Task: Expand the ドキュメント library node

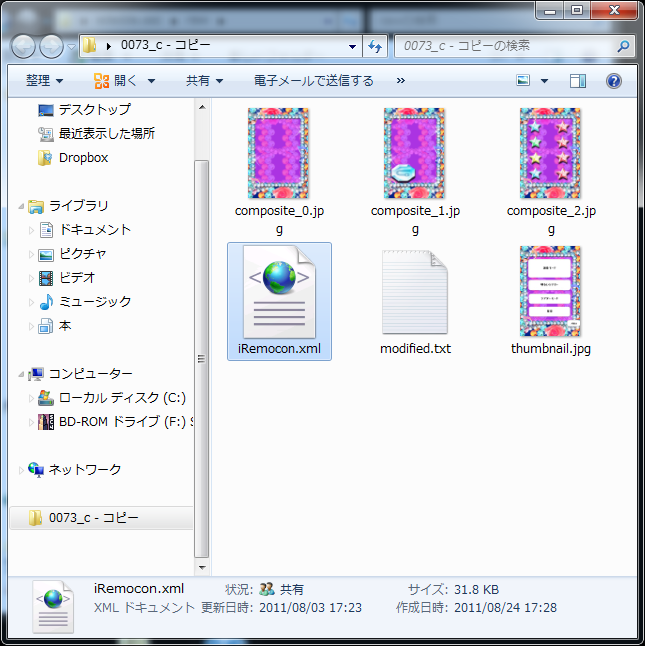Action: (31, 230)
